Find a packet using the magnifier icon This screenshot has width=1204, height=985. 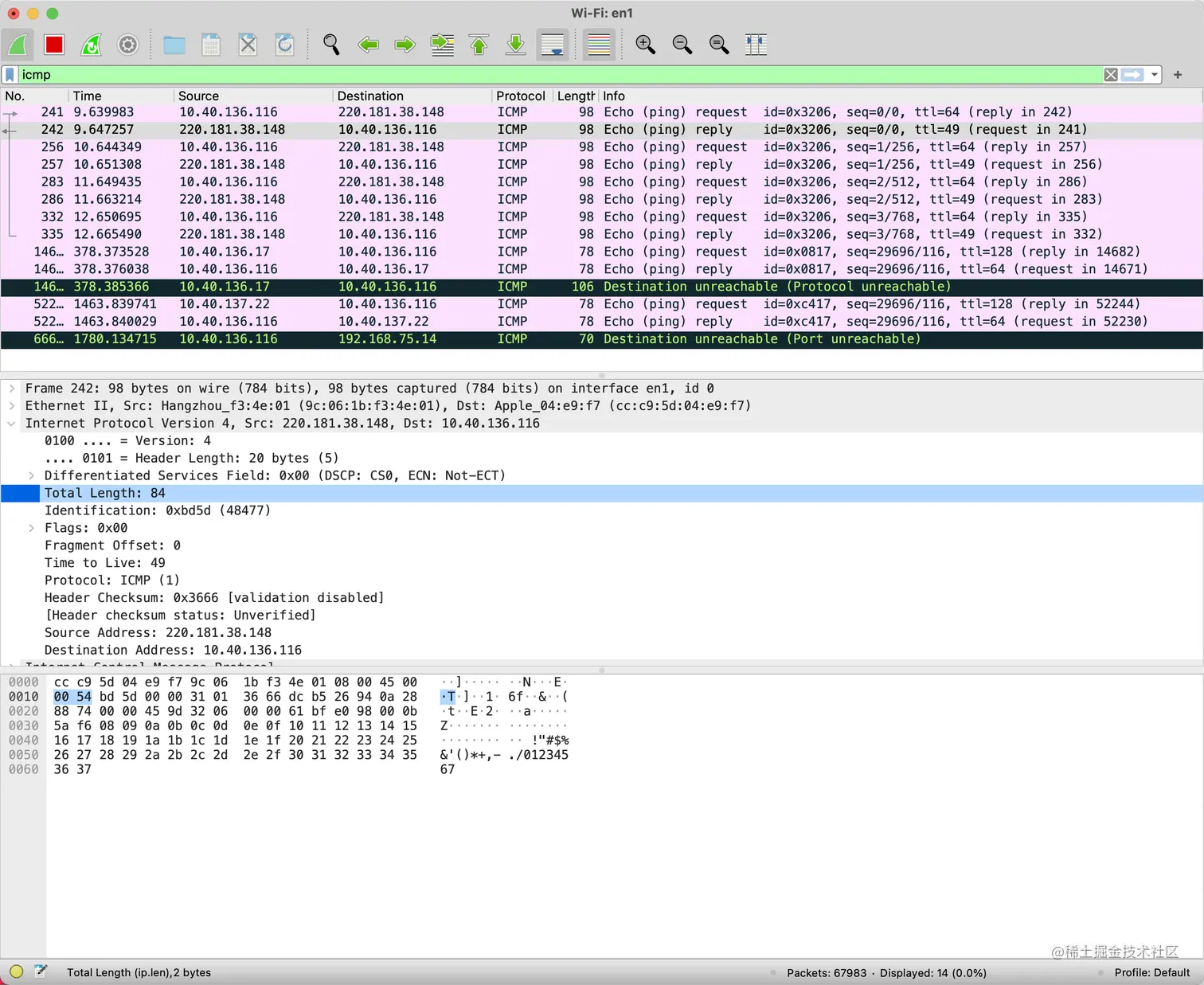click(331, 45)
